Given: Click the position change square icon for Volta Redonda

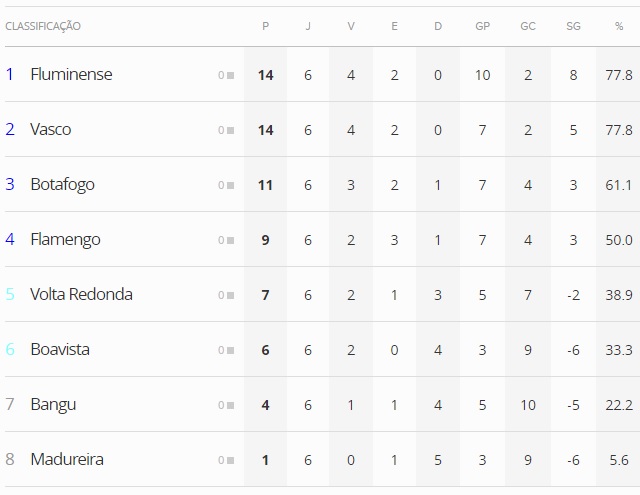Looking at the screenshot, I should click(x=231, y=295).
